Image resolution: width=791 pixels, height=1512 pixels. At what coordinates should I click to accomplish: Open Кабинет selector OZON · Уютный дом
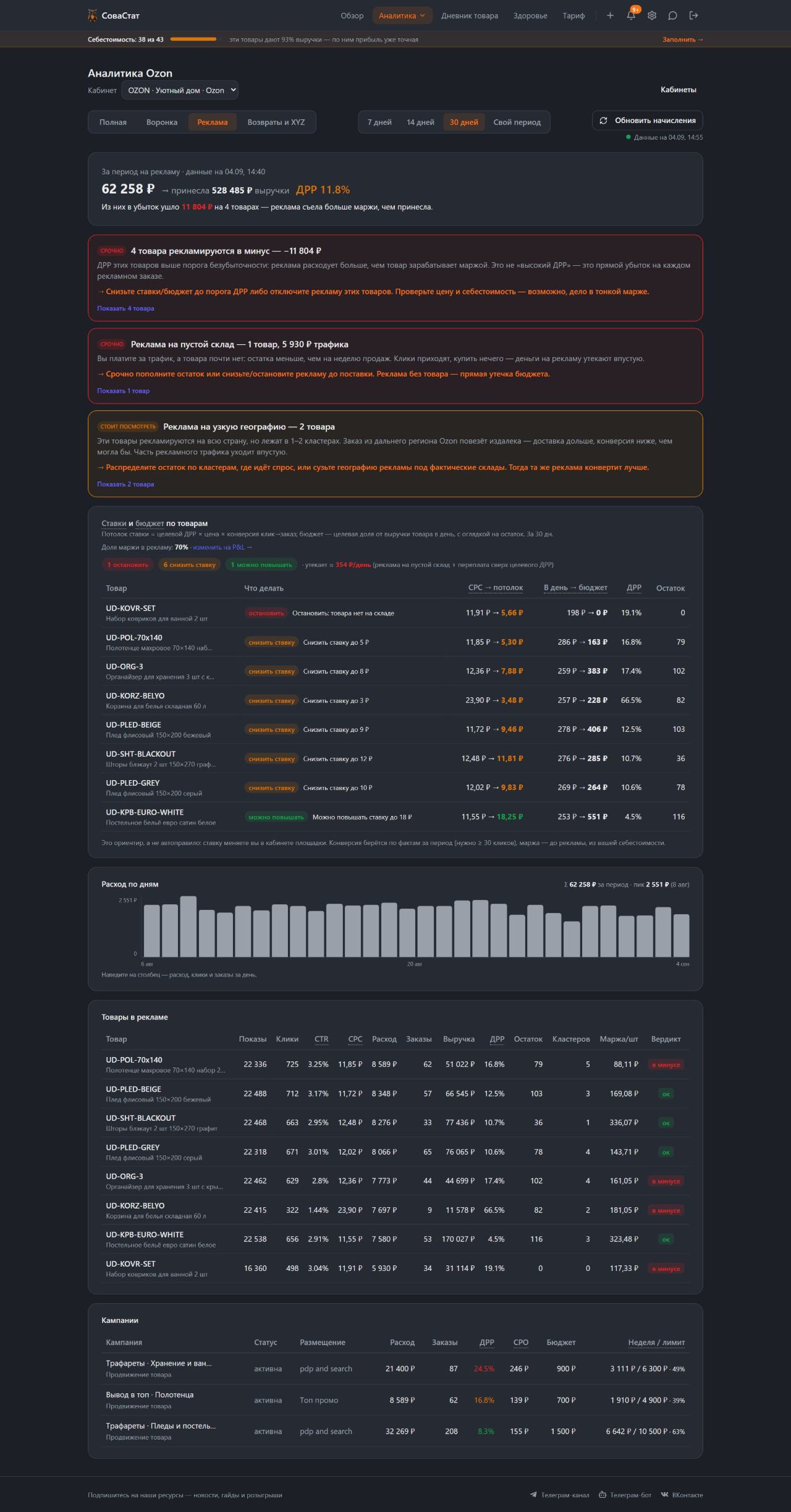pyautogui.click(x=180, y=90)
